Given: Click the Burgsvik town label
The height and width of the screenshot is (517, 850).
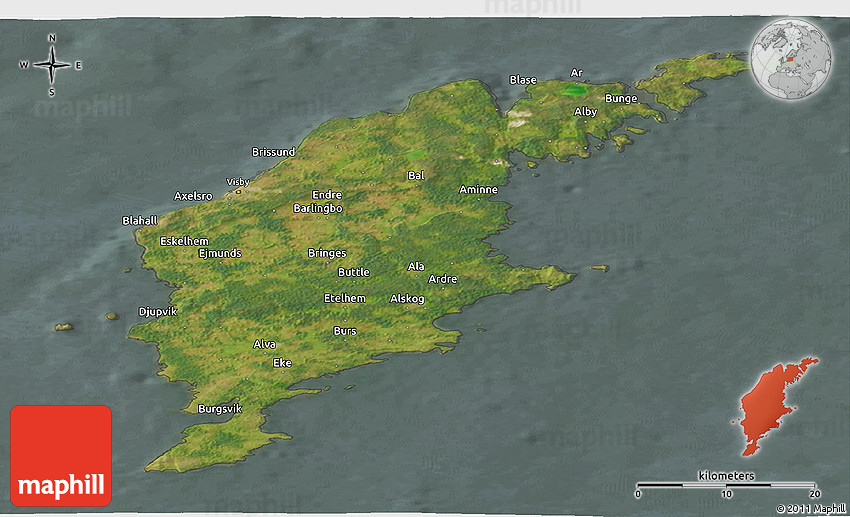Looking at the screenshot, I should 220,409.
